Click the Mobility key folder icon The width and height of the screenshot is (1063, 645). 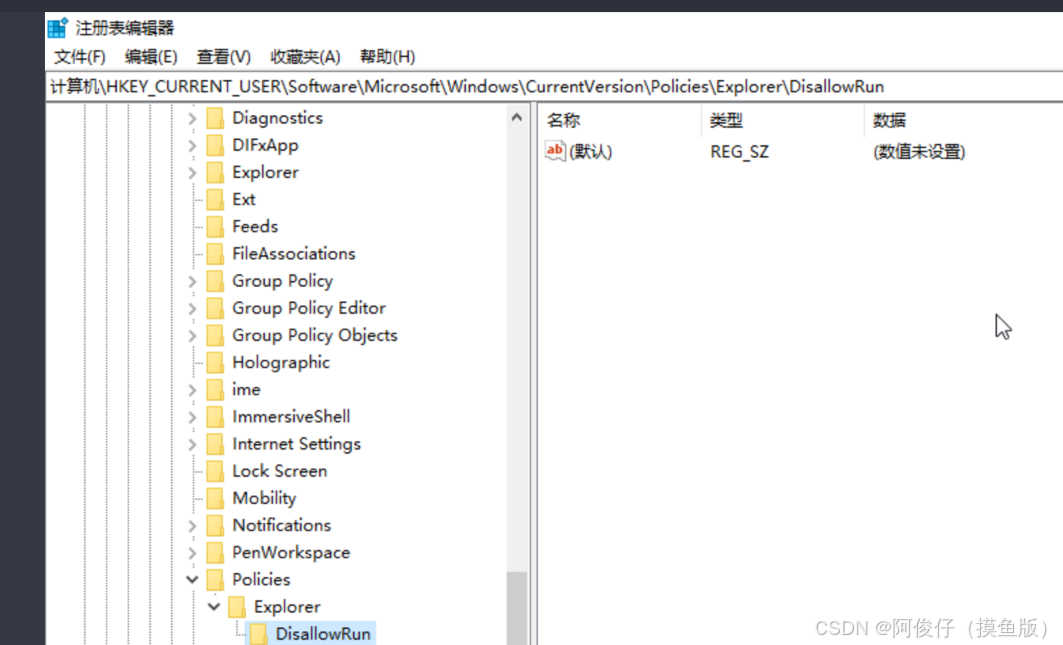point(214,497)
